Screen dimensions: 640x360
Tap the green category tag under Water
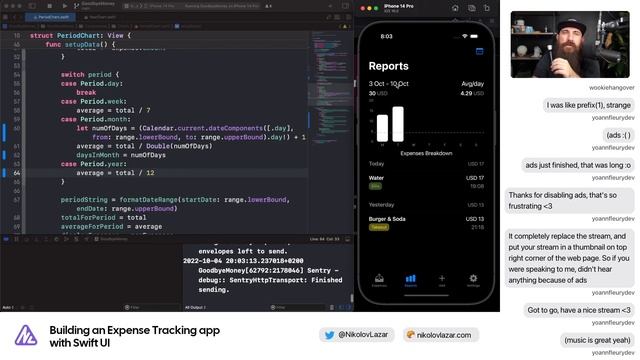[375, 186]
